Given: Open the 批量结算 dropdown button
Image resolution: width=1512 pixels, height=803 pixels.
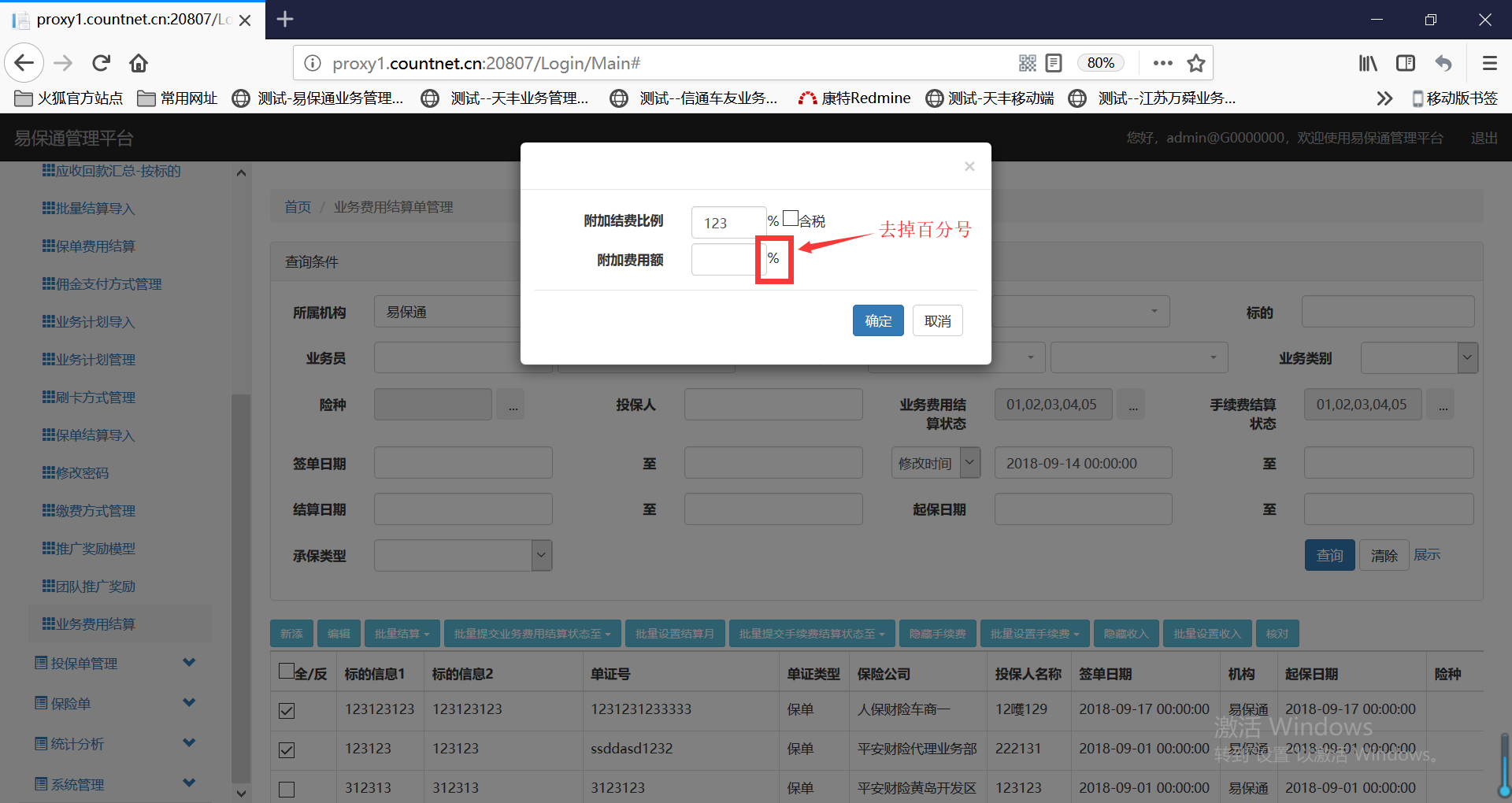Looking at the screenshot, I should coord(402,634).
